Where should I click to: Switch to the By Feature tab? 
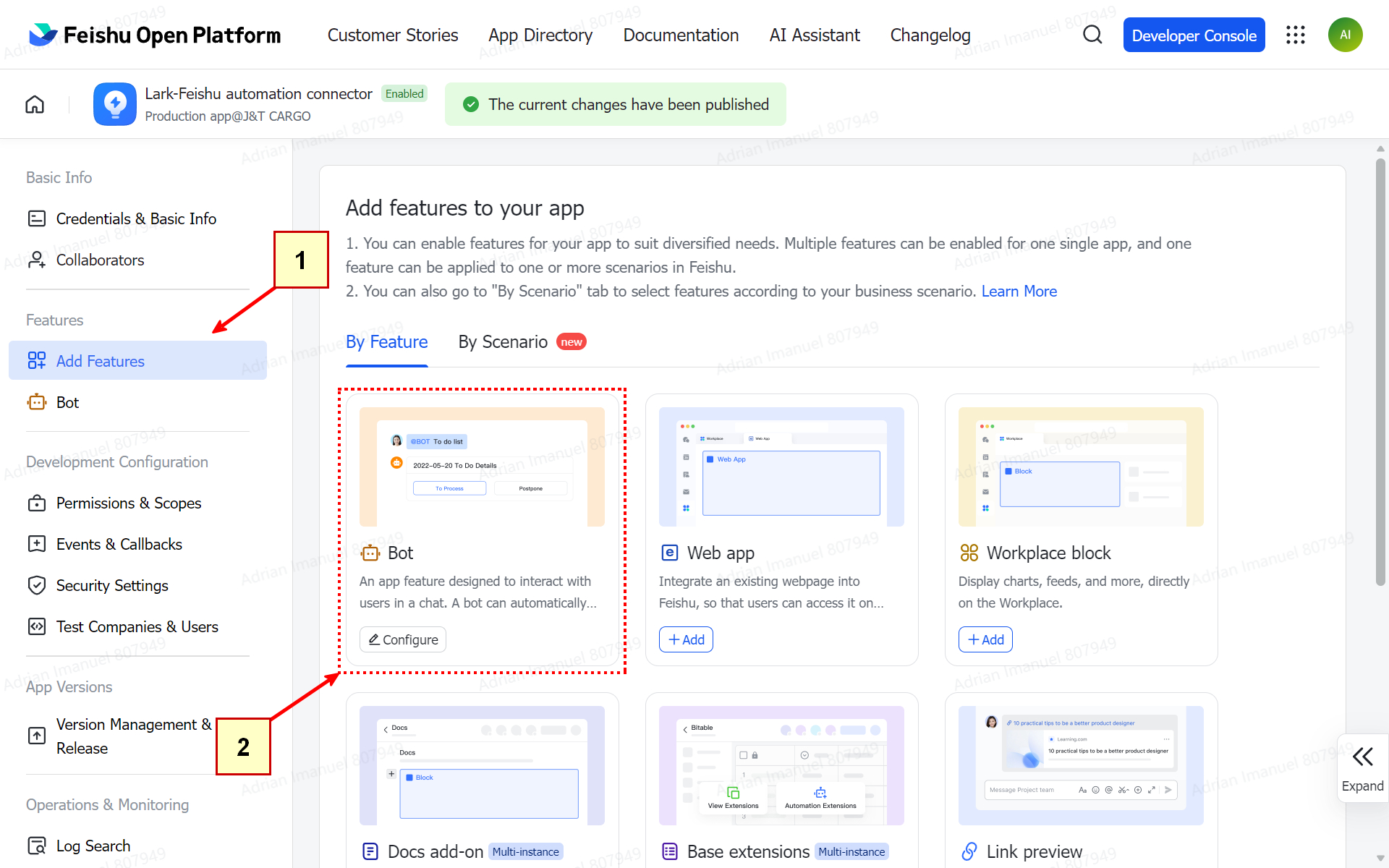point(387,342)
